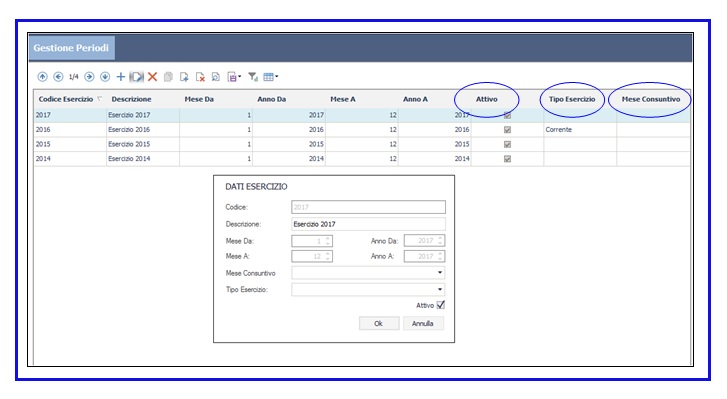
Task: Open the purple save/export toolbar menu
Action: click(234, 77)
